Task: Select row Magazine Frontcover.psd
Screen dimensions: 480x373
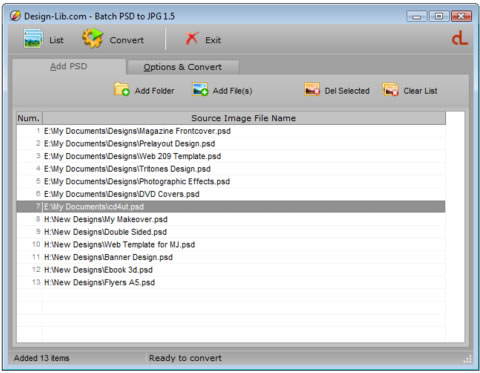Action: click(231, 131)
